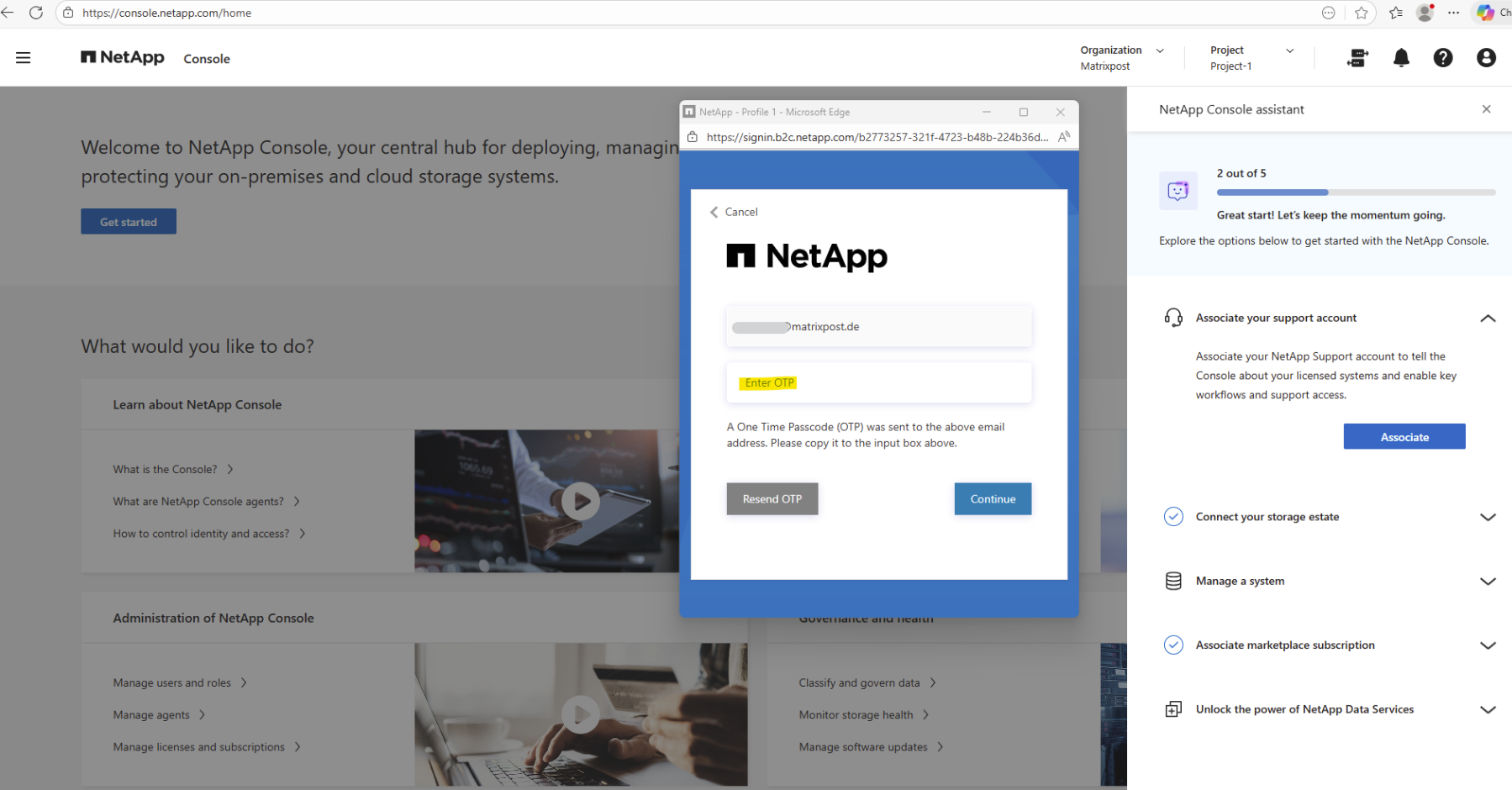Add this page to browser favorites
The width and height of the screenshot is (1512, 790).
coord(1362,13)
